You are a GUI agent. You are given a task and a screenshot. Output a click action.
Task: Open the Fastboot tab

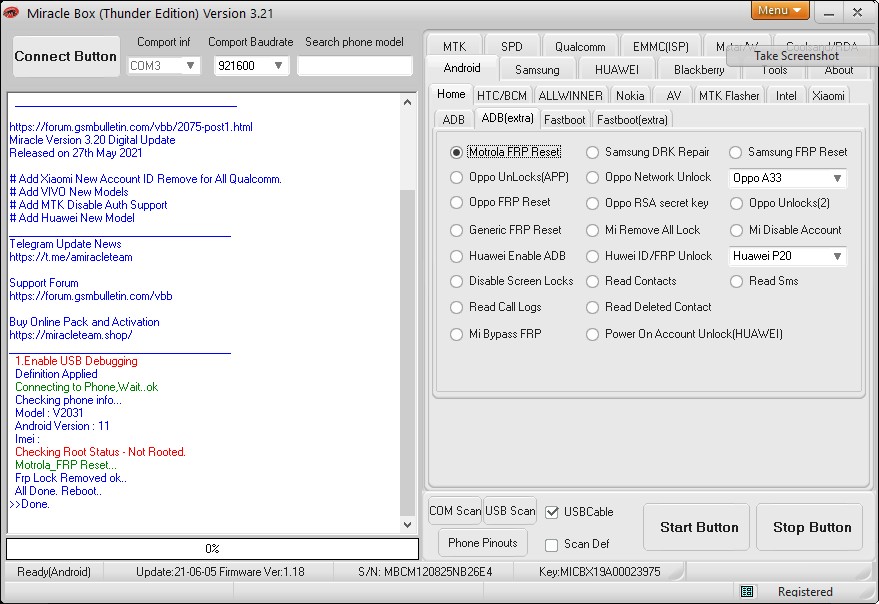click(x=564, y=119)
